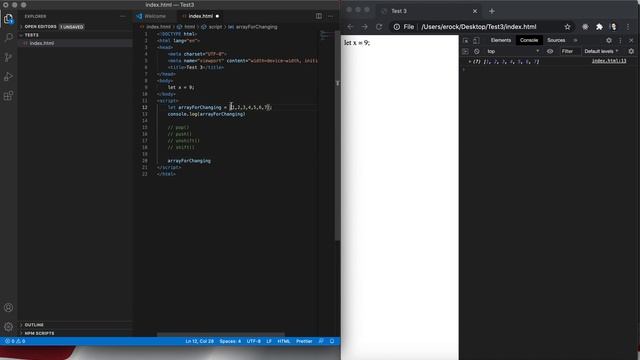Open the console settings gear
640x360 pixels.
[x=631, y=51]
